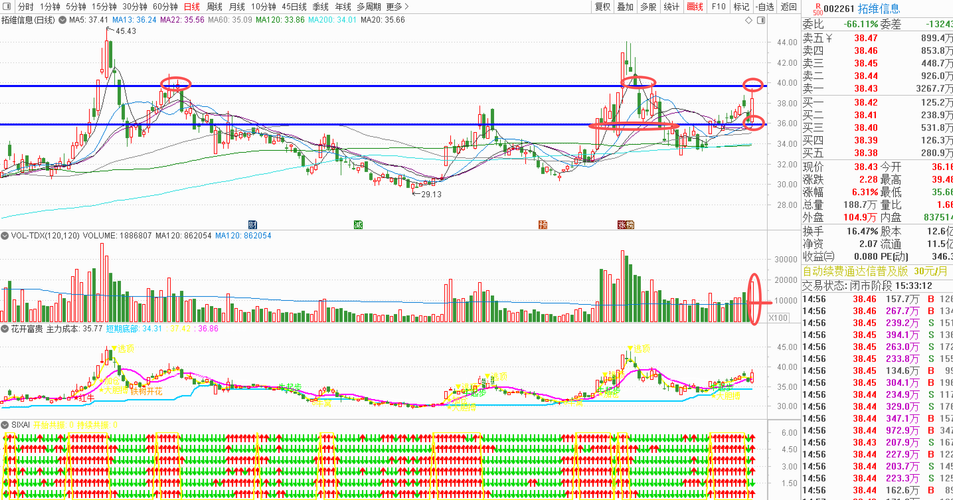This screenshot has height=500, width=953.
Task: Click the X100 volume scale label
Action: [777, 318]
